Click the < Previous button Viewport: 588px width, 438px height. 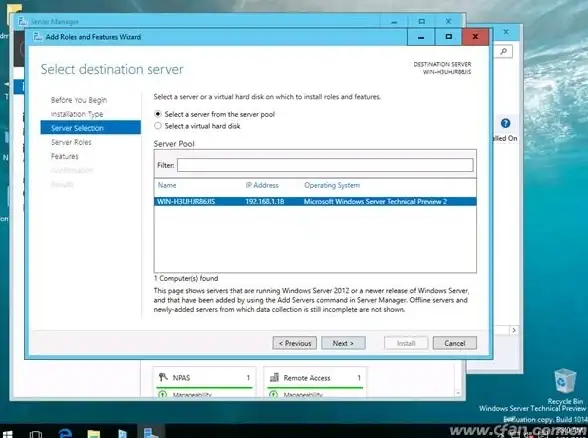tap(294, 343)
